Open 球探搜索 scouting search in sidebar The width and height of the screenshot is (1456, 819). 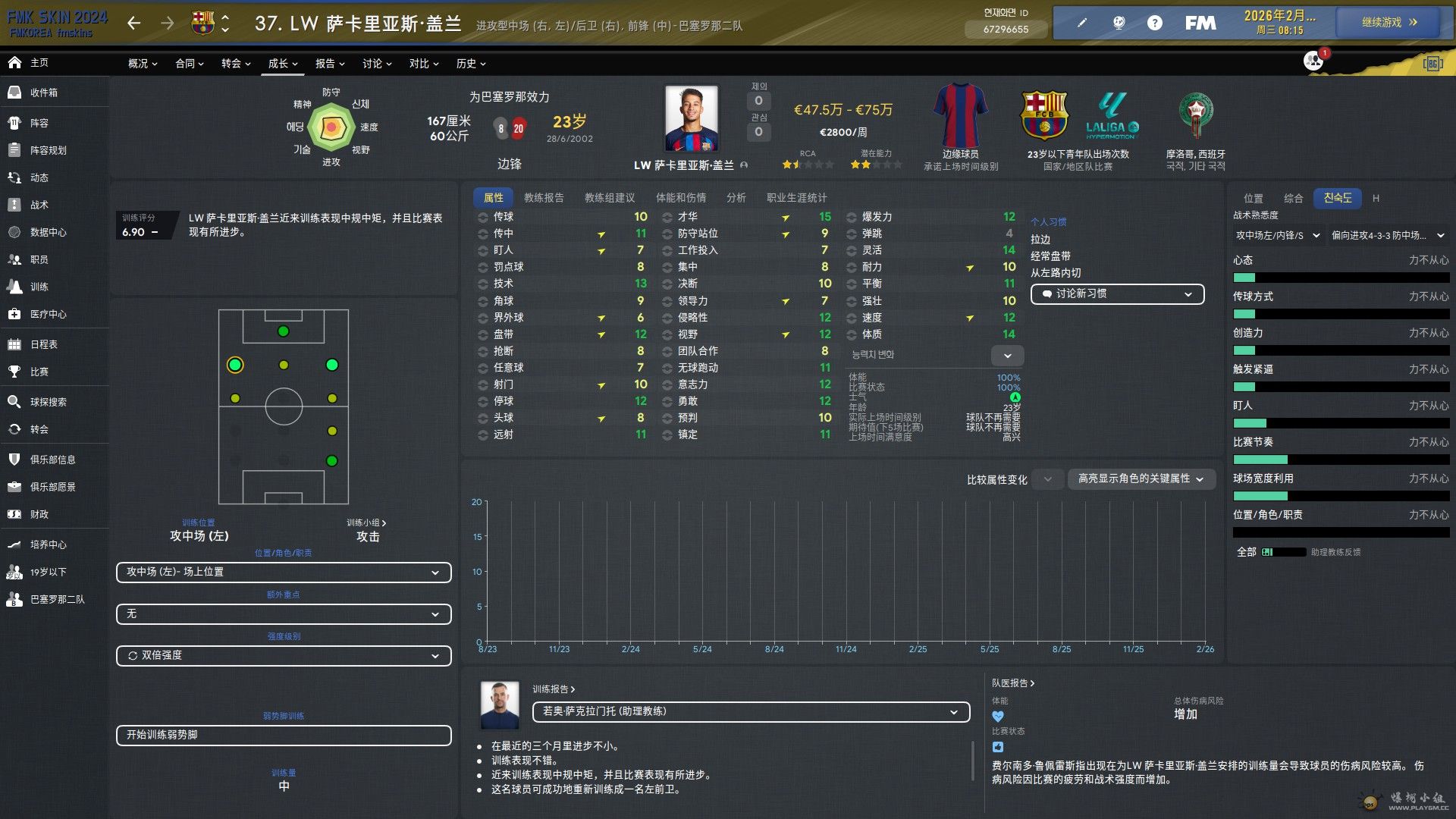click(x=49, y=402)
